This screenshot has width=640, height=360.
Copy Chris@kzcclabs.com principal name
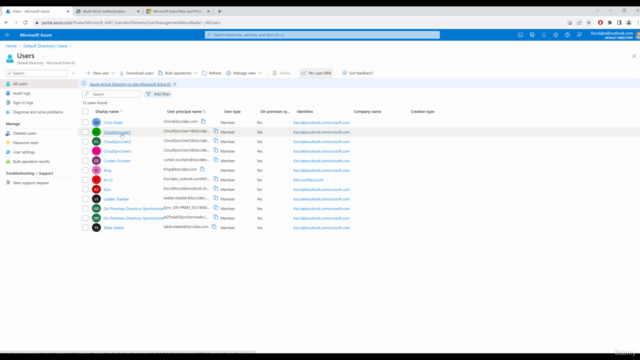203,122
